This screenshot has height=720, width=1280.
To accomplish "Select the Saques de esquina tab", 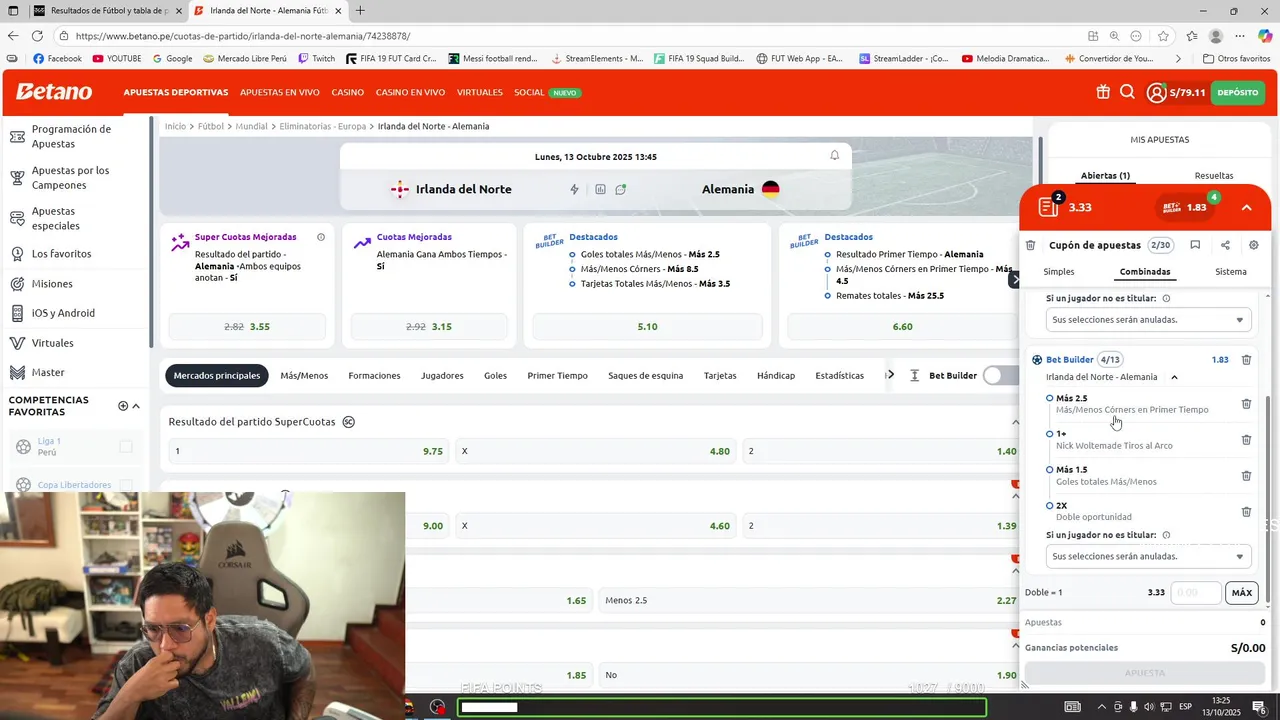I will (645, 376).
